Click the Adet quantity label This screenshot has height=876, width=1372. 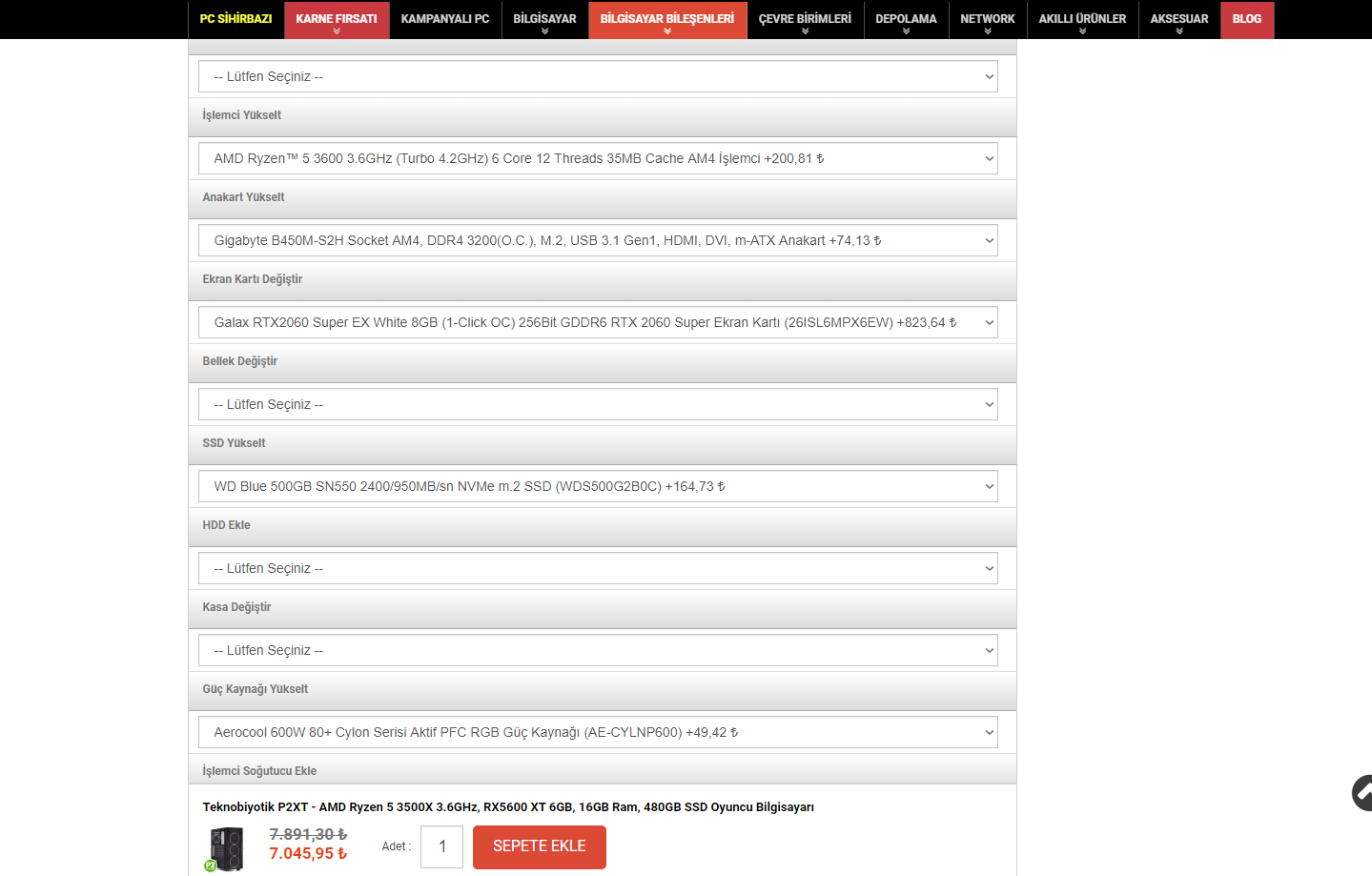[x=397, y=846]
